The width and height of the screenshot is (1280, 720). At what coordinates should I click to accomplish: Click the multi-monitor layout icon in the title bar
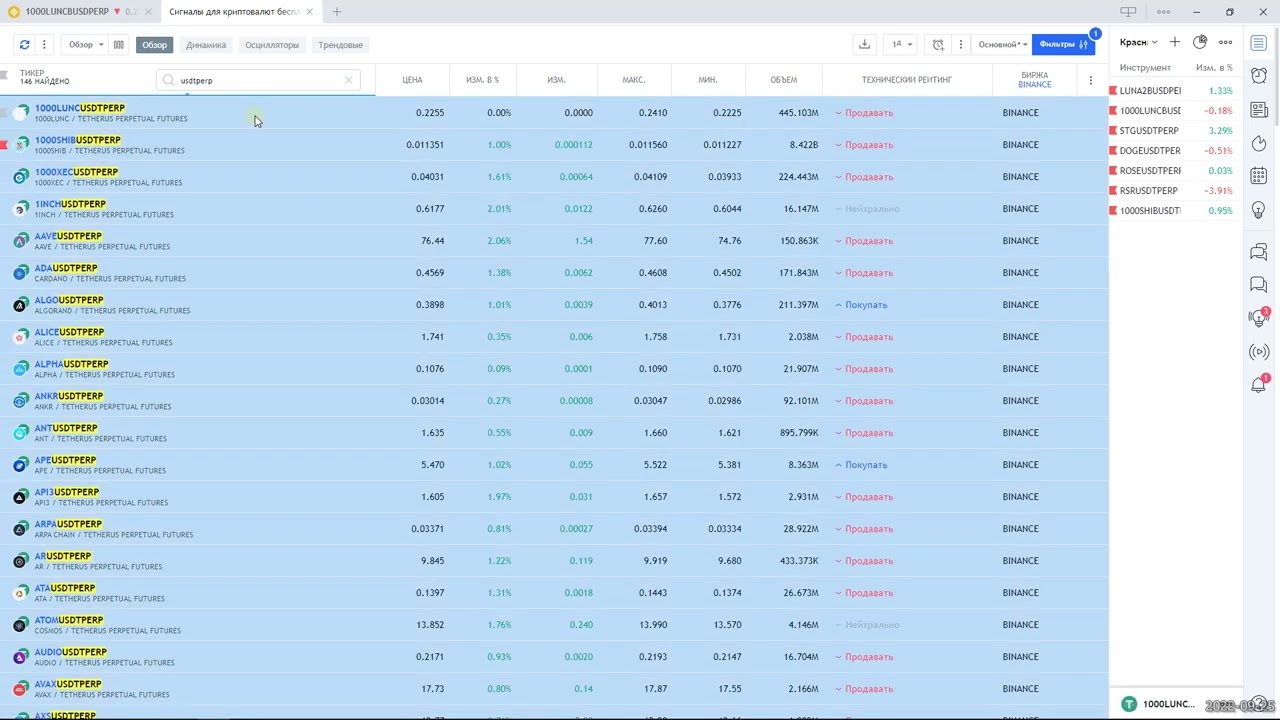tap(1128, 12)
